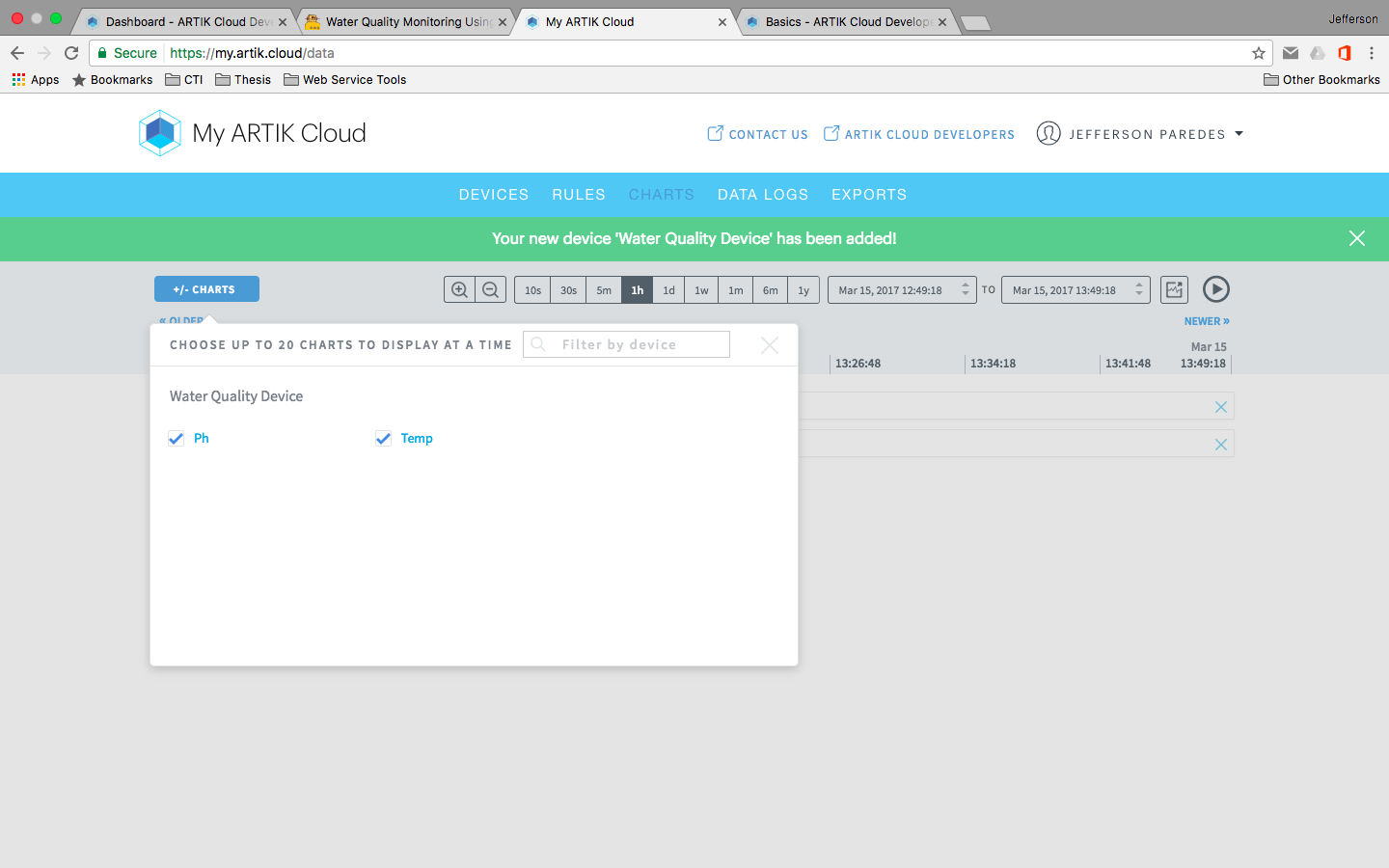This screenshot has width=1389, height=868.
Task: Open Other Bookmarks folder
Action: 1321,80
